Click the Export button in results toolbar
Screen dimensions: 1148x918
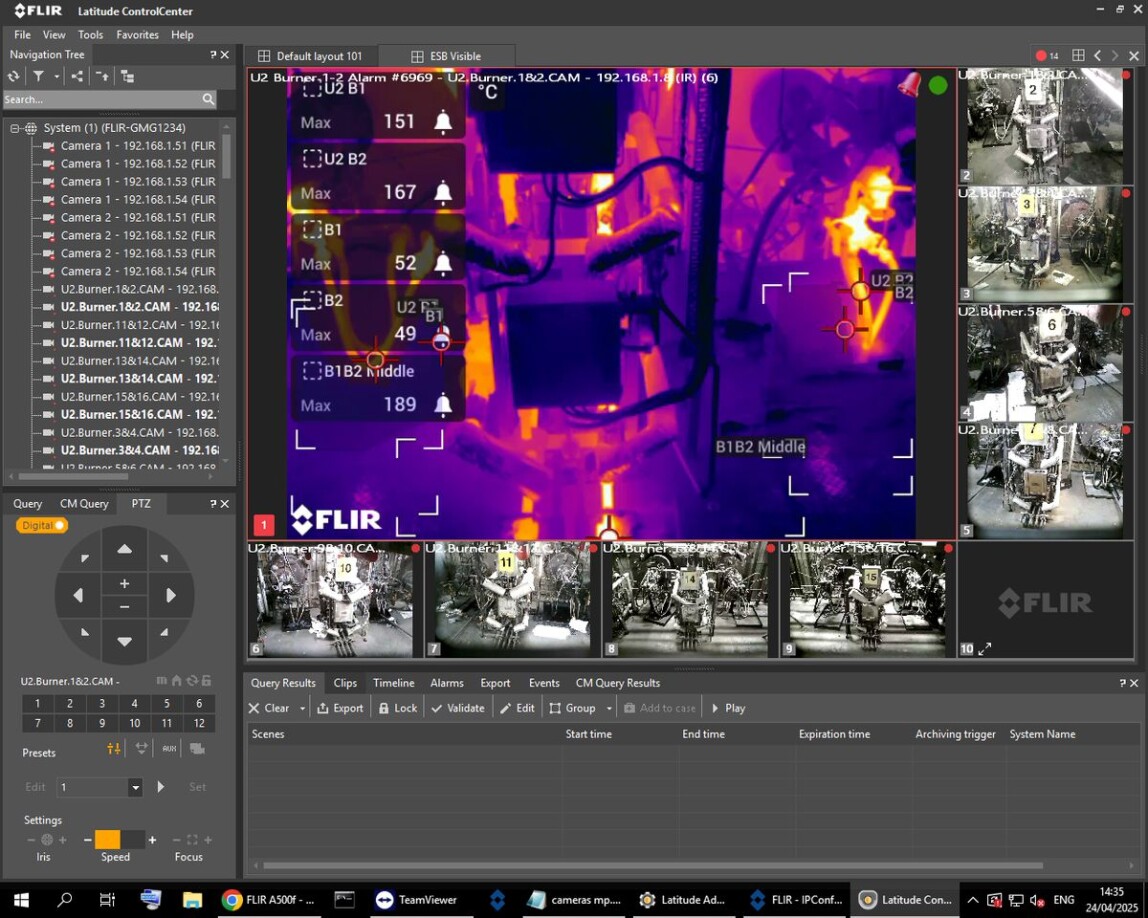point(340,709)
